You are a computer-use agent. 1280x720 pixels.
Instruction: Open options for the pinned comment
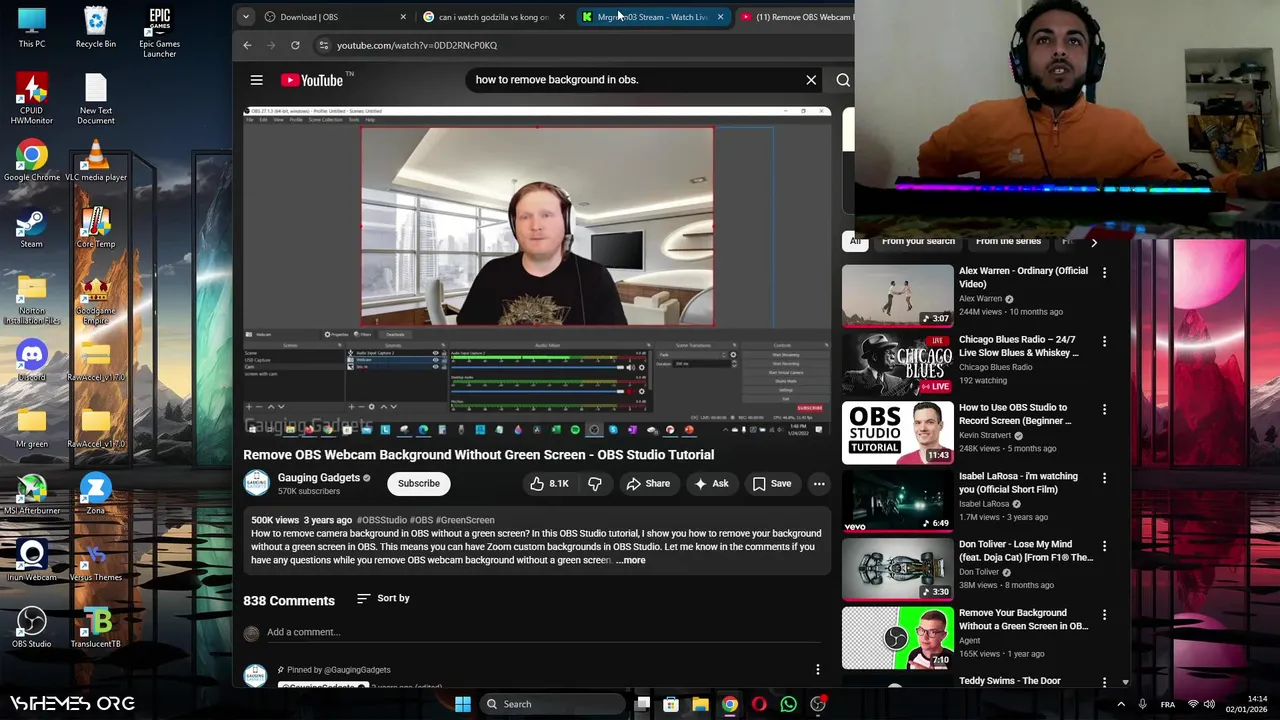(818, 670)
